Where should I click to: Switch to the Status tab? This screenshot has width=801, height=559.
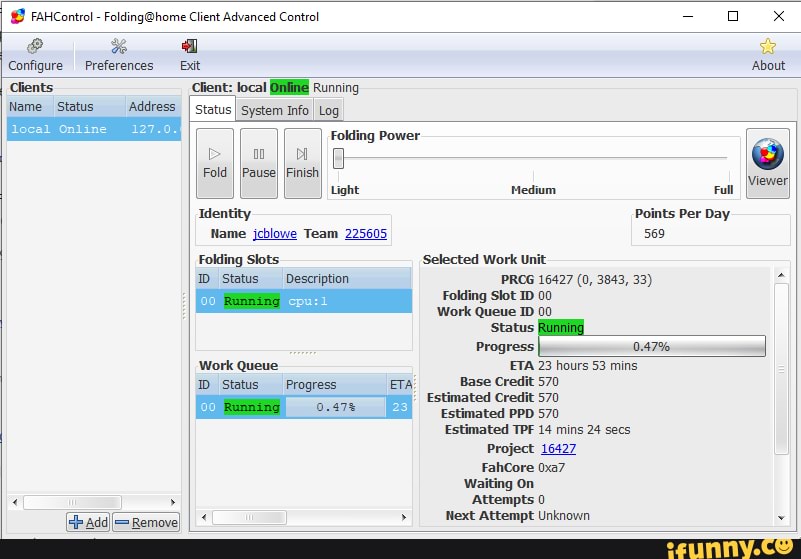tap(213, 109)
